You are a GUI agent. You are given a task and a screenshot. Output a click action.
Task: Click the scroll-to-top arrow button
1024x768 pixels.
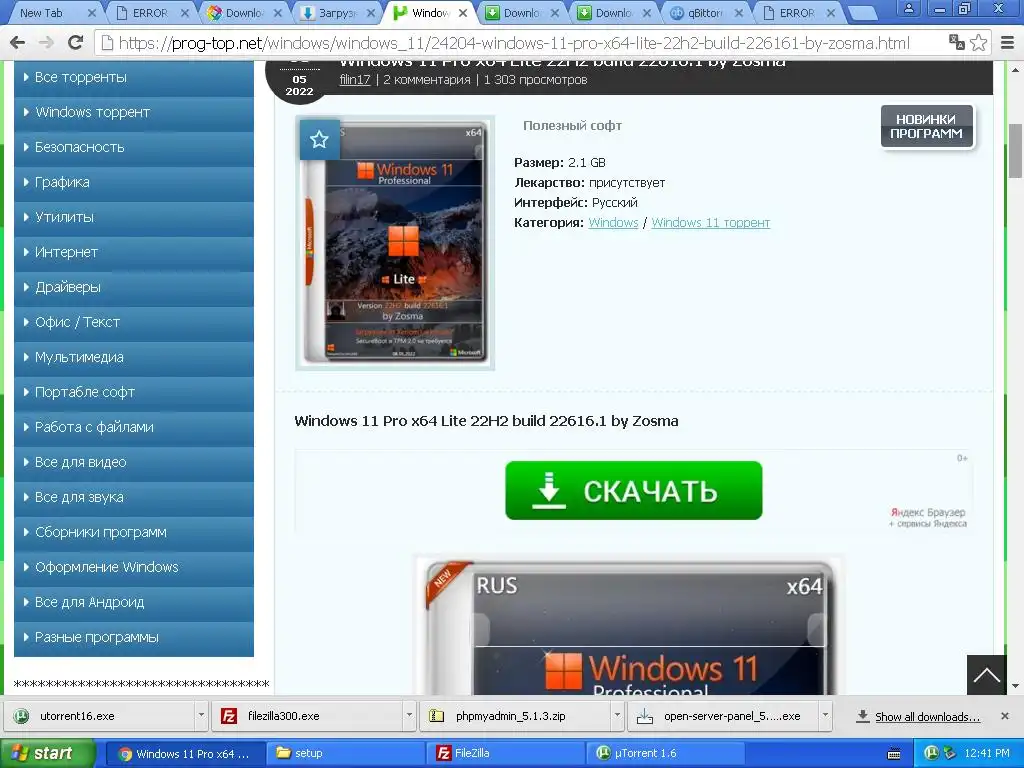pos(986,675)
